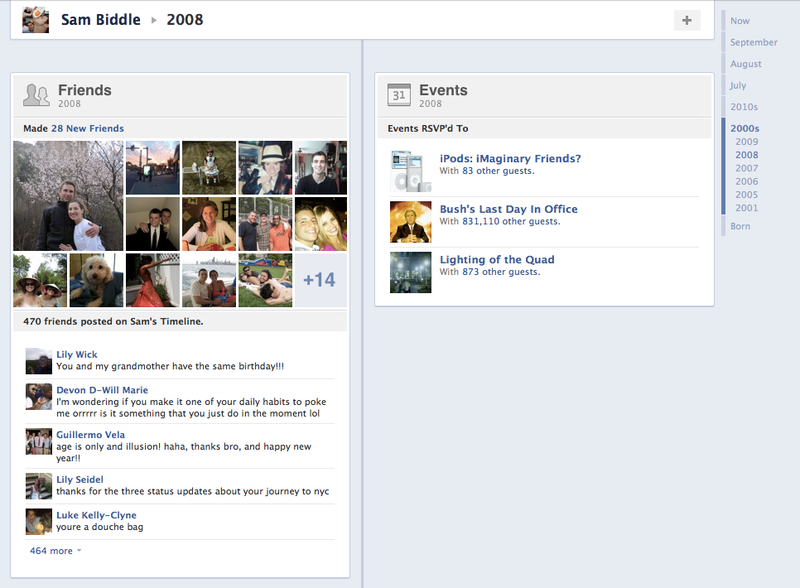Jump to 2007 in the timeline
The height and width of the screenshot is (588, 800).
coord(746,168)
